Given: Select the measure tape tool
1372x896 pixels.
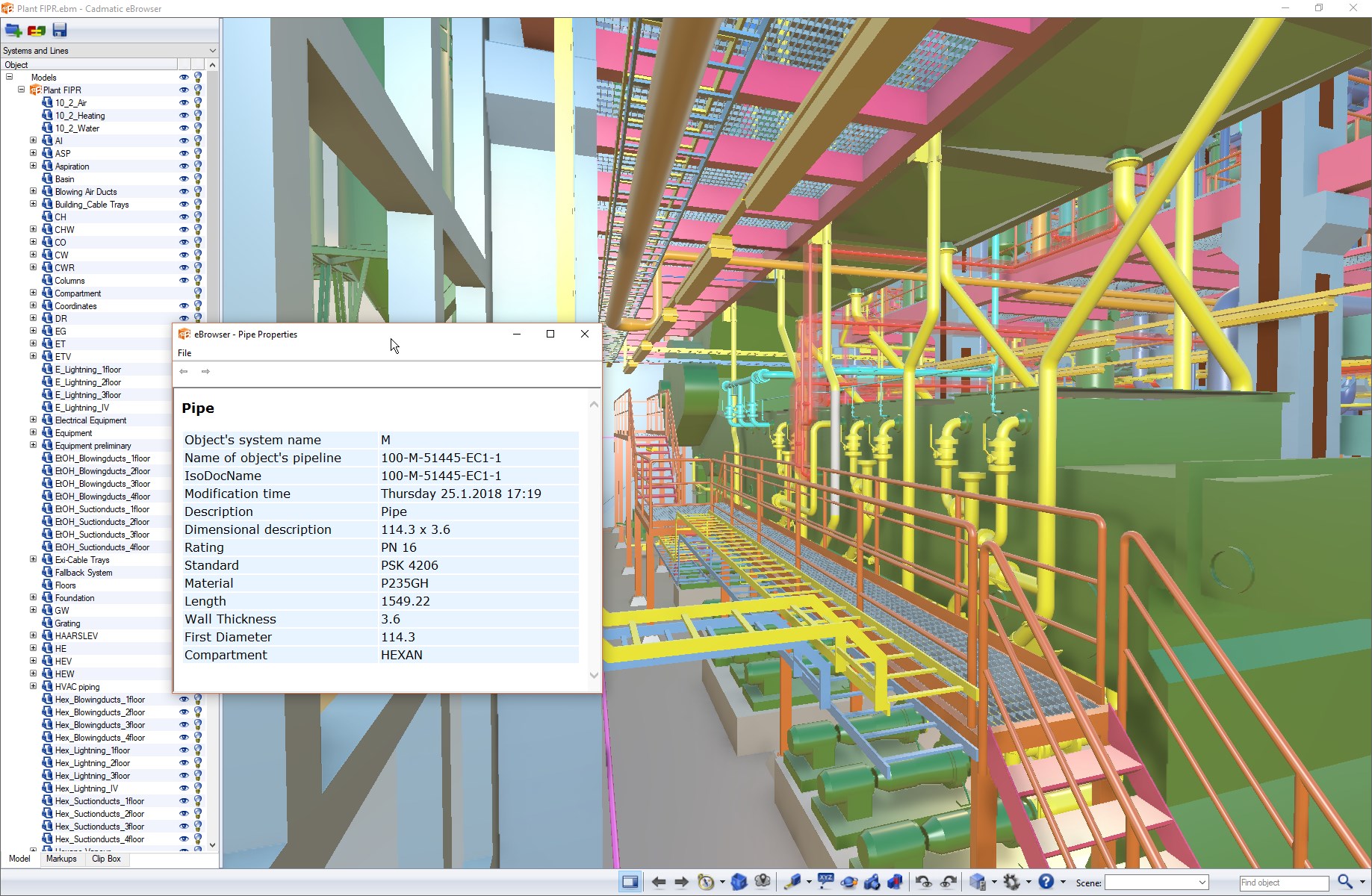Looking at the screenshot, I should point(792,882).
